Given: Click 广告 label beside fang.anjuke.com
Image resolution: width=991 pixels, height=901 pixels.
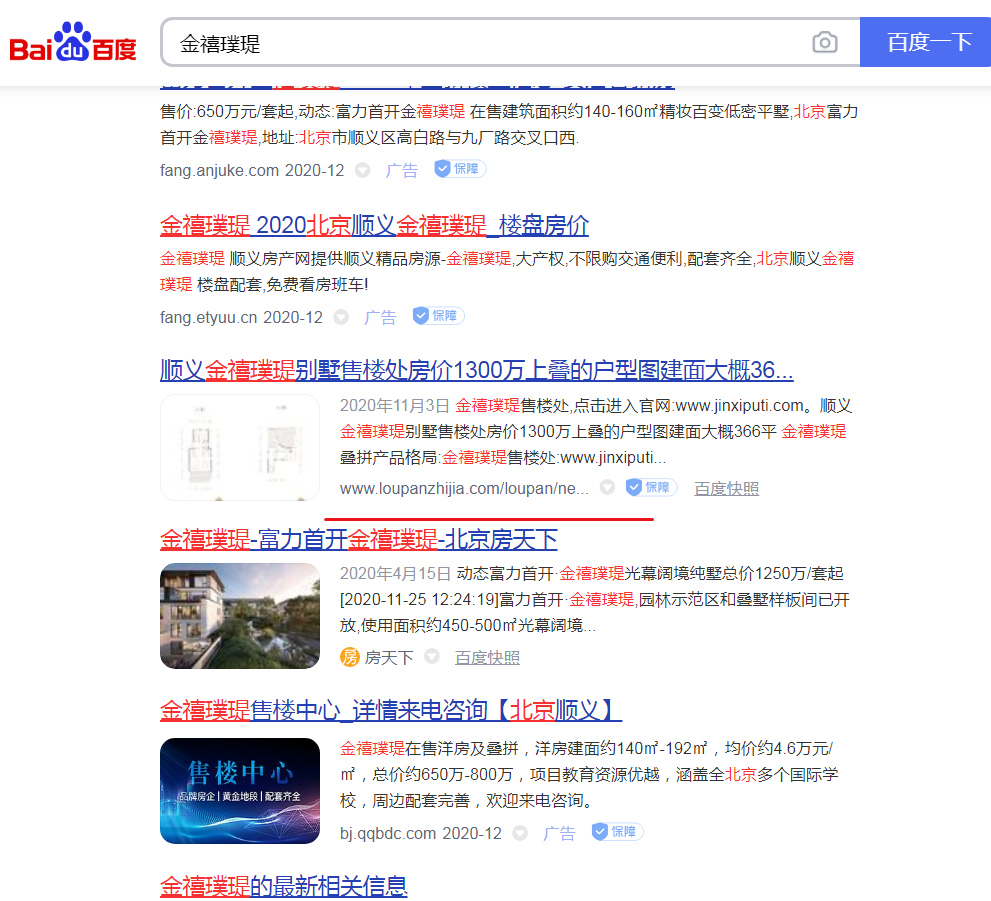Looking at the screenshot, I should click(401, 171).
